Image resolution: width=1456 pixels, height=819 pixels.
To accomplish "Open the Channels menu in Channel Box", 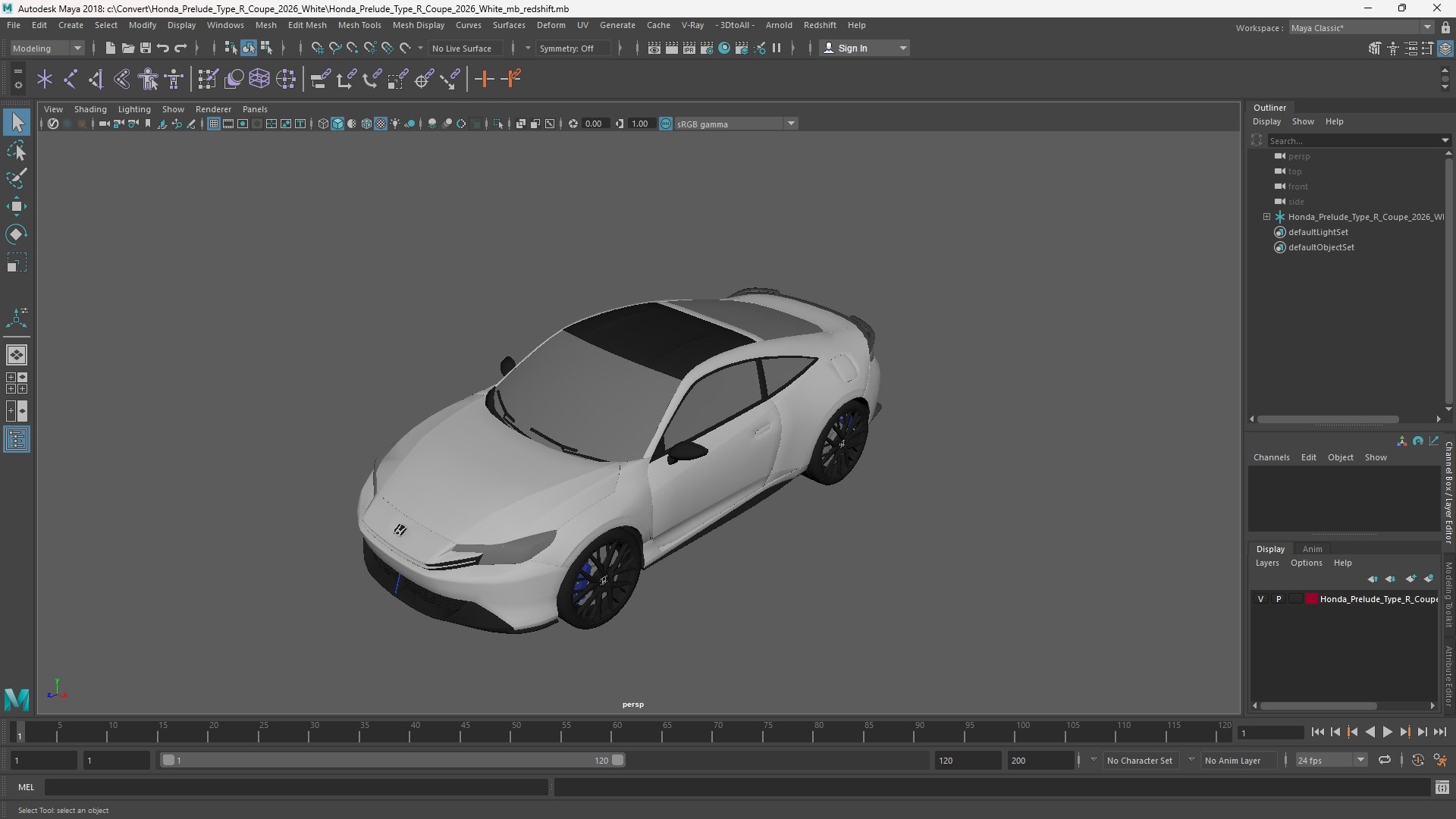I will click(1271, 457).
